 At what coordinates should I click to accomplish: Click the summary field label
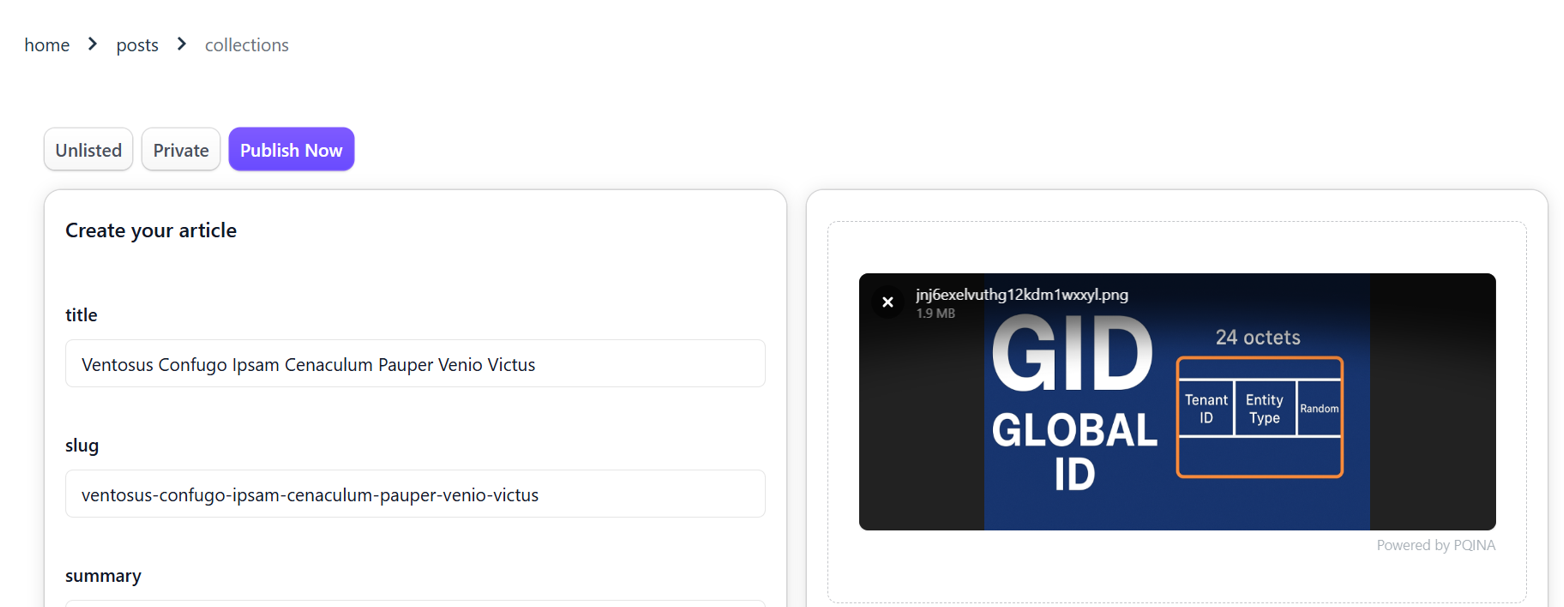click(103, 576)
